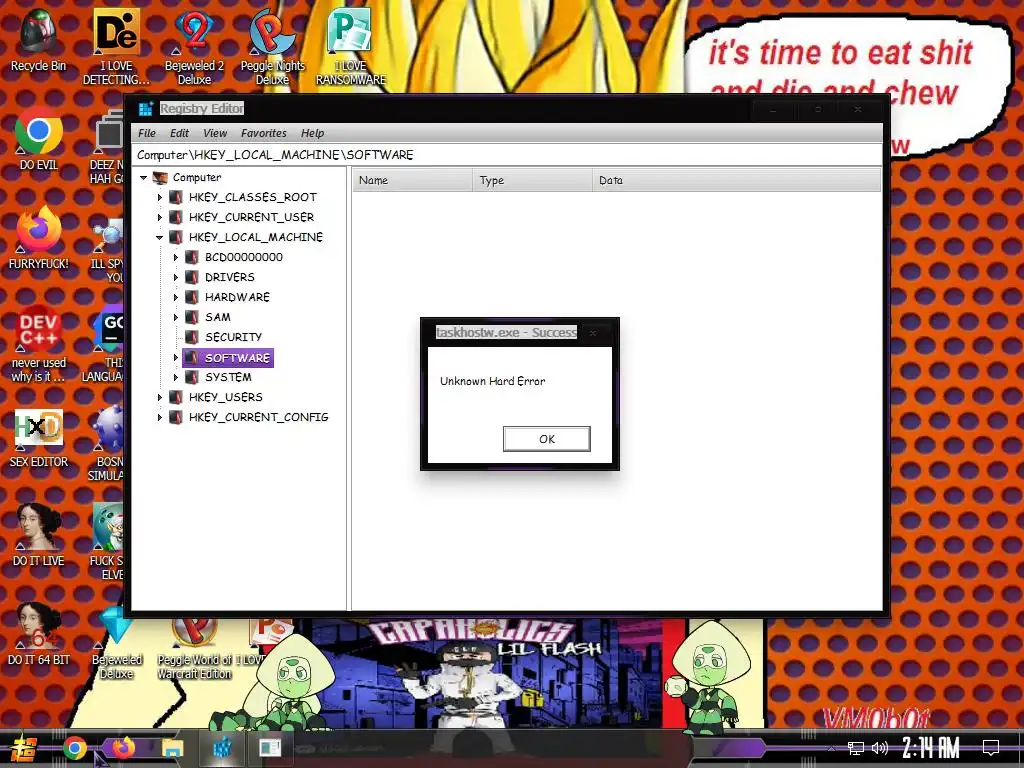Click the Computer icon in the registry tree
Viewport: 1024px width, 768px height.
[160, 178]
